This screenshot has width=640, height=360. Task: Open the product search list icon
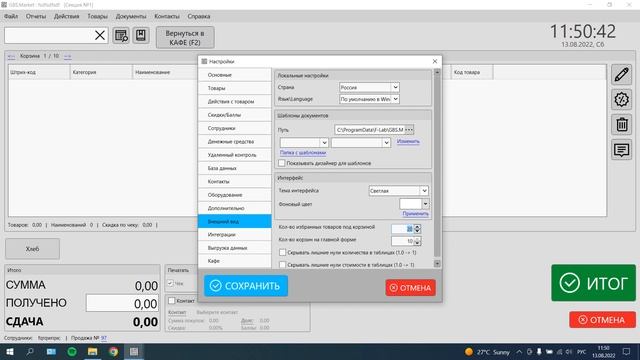click(121, 36)
